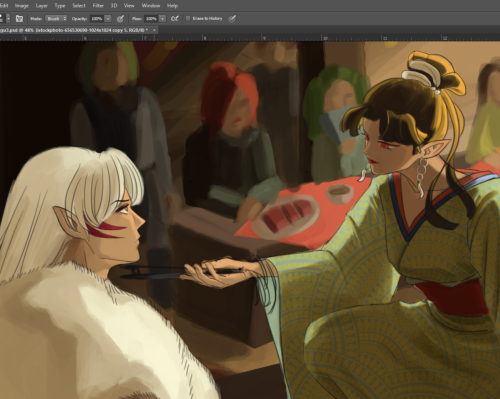This screenshot has height=399, width=500.
Task: Close the PSD document tab
Action: point(154,30)
